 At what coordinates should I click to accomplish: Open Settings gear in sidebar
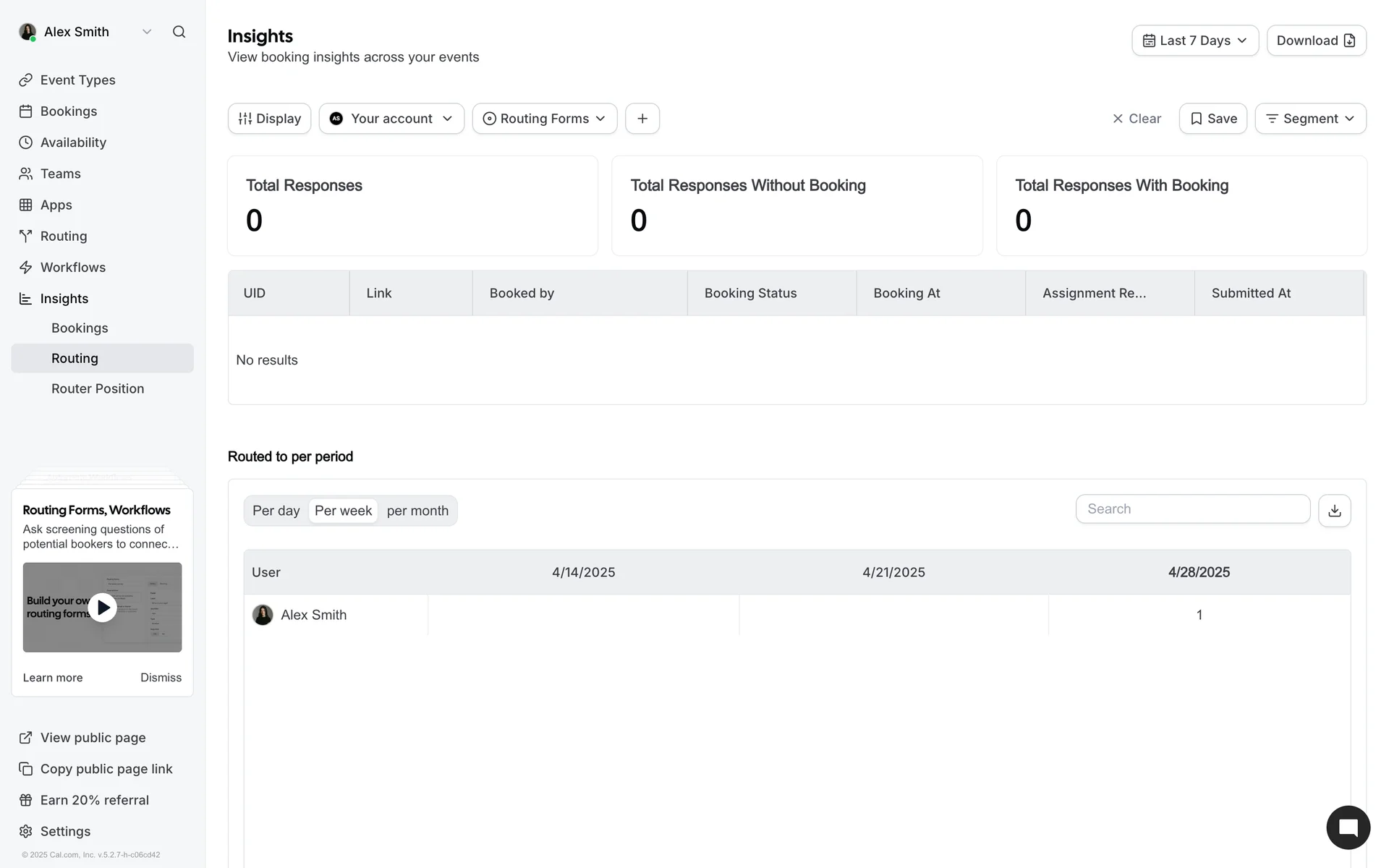click(x=65, y=831)
